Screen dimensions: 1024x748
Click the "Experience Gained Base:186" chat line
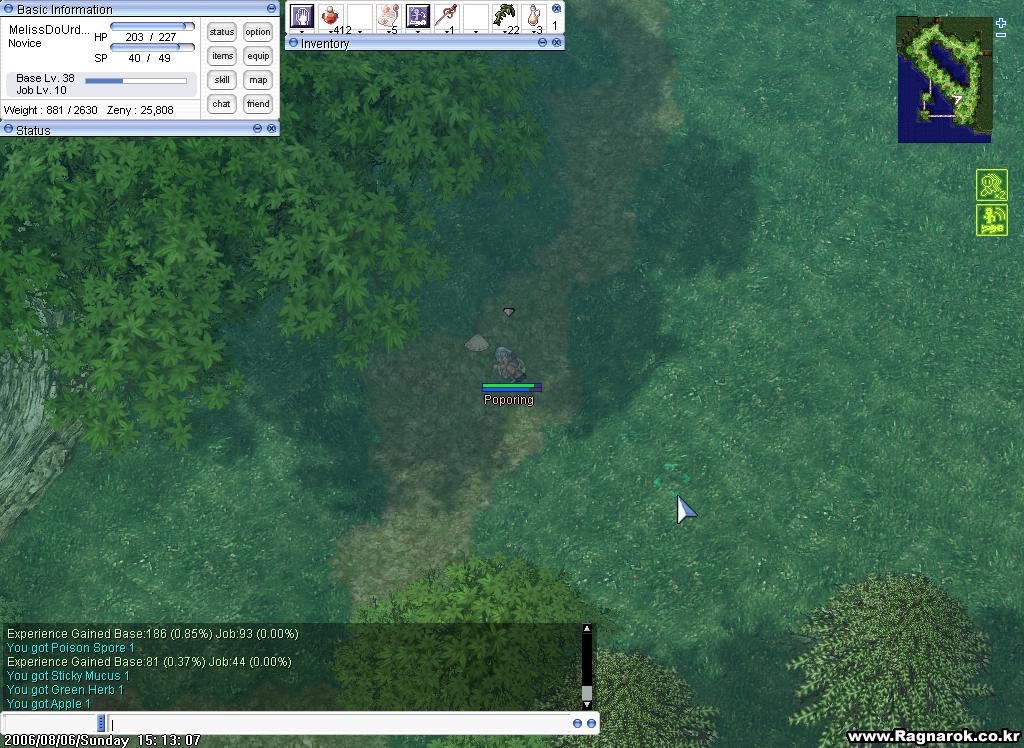153,634
